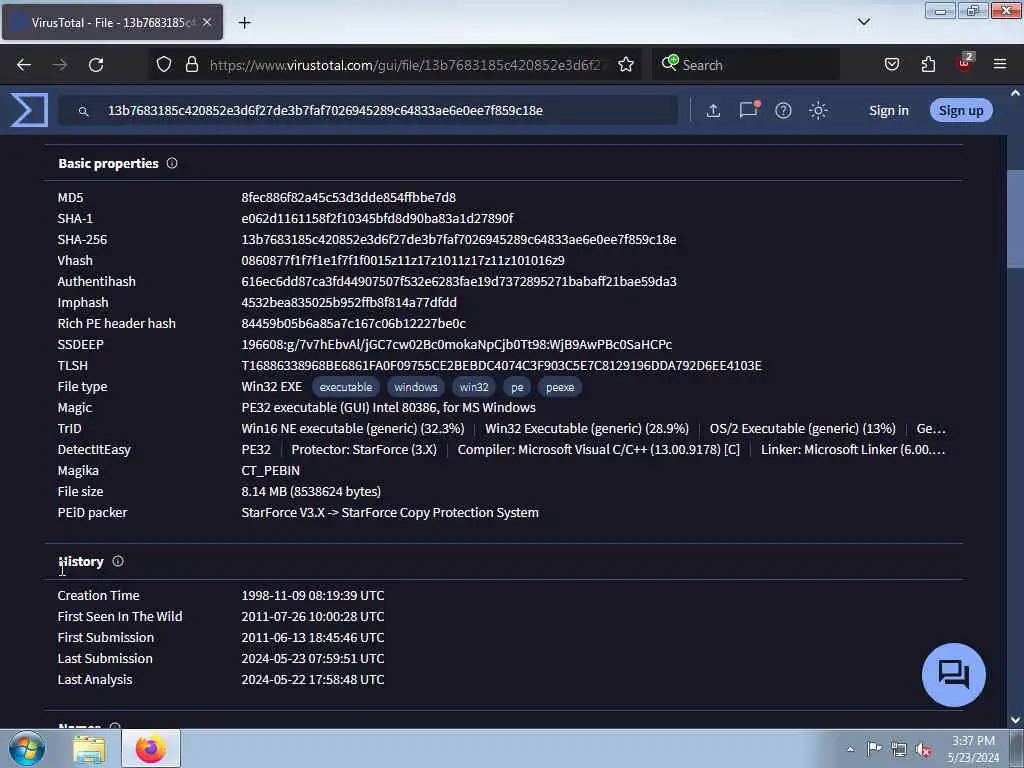
Task: Click the VirusTotal logo icon
Action: (x=29, y=110)
